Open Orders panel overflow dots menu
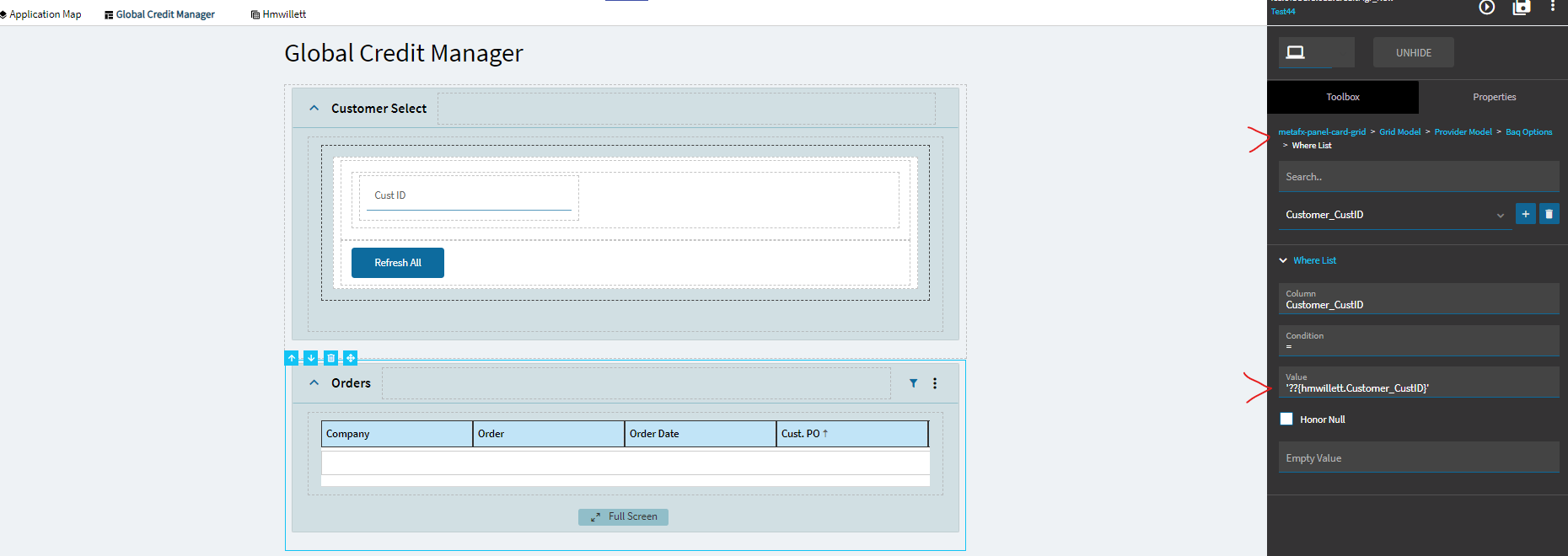1568x556 pixels. pyautogui.click(x=935, y=383)
